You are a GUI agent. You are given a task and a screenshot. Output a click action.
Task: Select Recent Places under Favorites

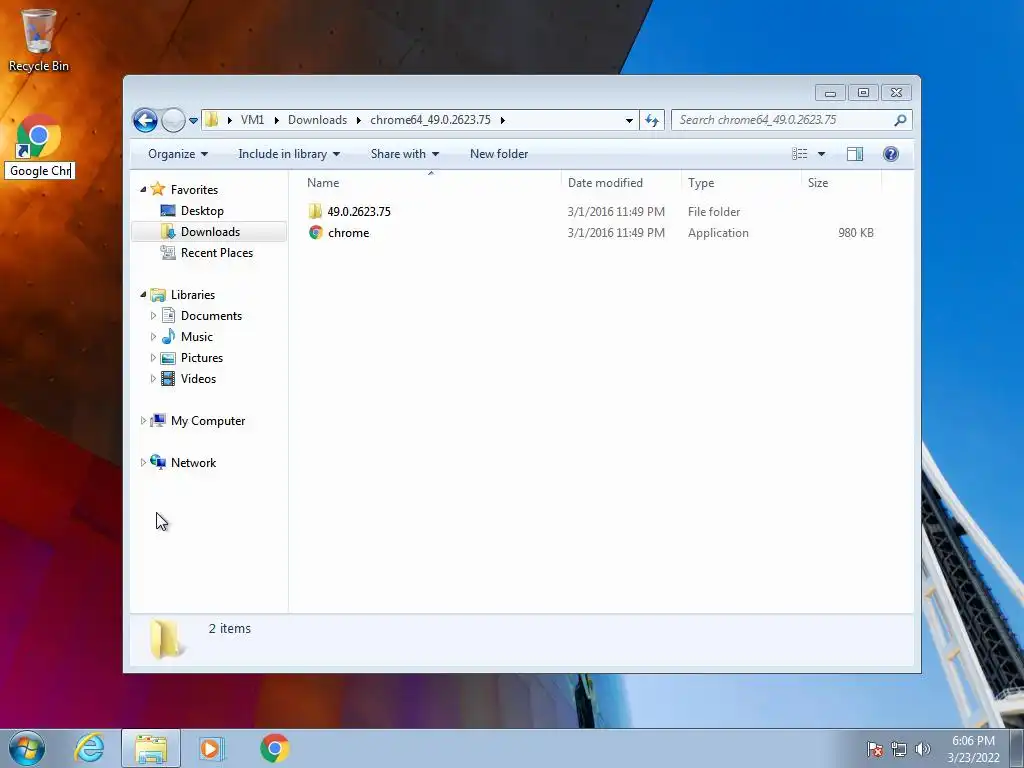coord(216,253)
